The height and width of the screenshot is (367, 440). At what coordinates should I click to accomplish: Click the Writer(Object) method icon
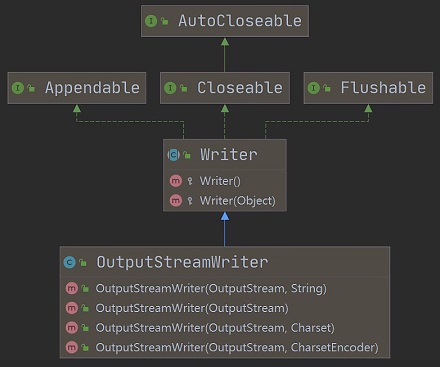pos(176,201)
